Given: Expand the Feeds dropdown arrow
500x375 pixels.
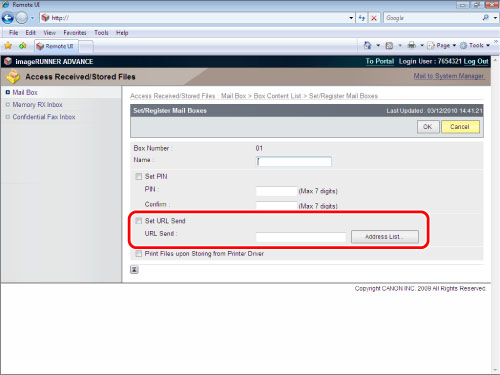Looking at the screenshot, I should click(x=400, y=45).
